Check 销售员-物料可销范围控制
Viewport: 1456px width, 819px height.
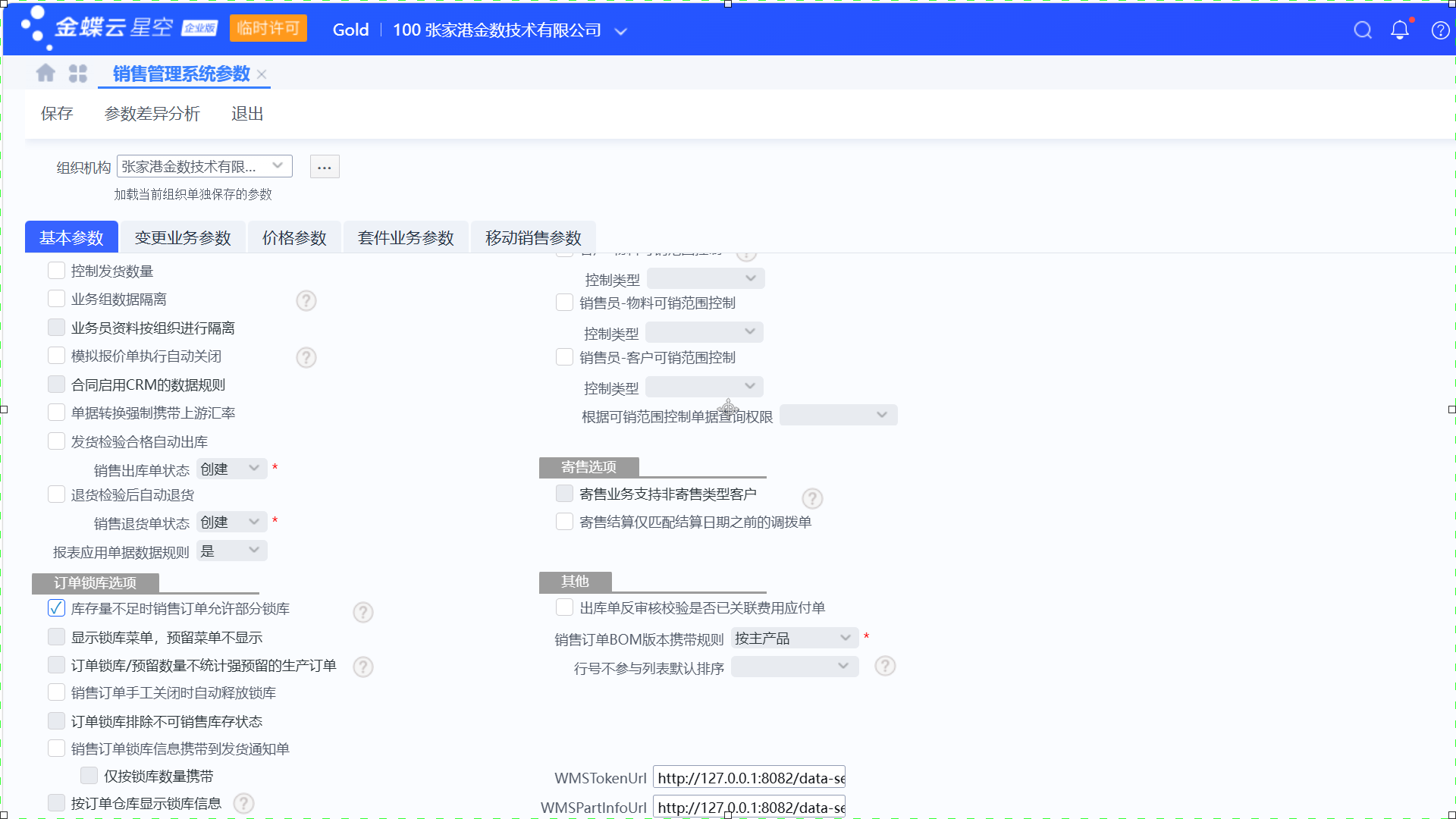(x=564, y=303)
